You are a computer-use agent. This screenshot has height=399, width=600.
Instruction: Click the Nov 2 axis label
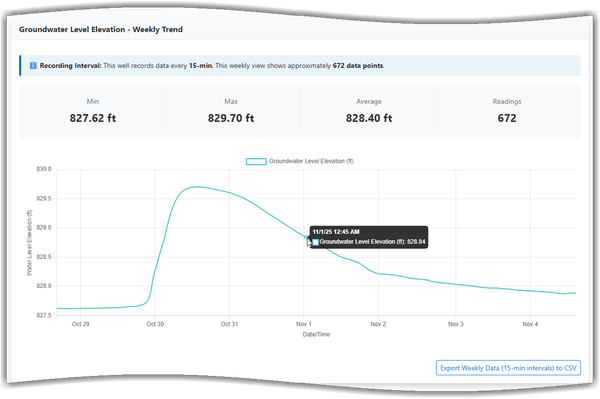(x=378, y=324)
